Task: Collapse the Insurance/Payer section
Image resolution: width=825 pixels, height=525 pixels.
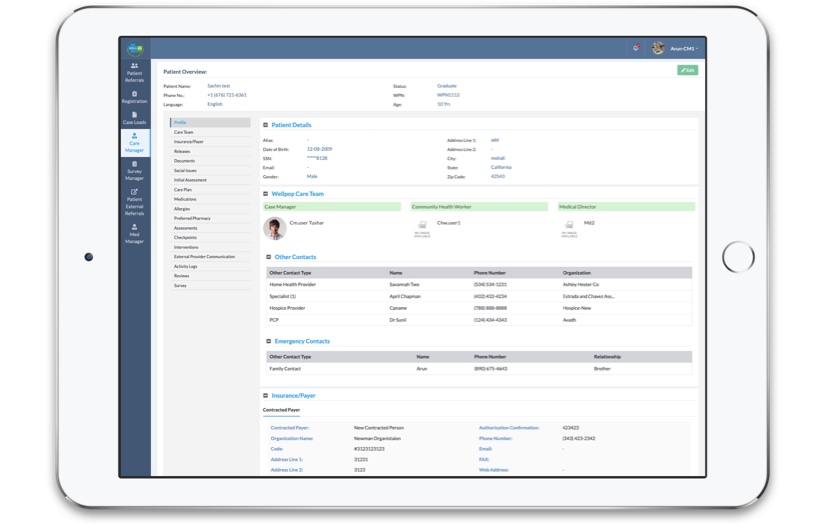Action: [x=266, y=395]
